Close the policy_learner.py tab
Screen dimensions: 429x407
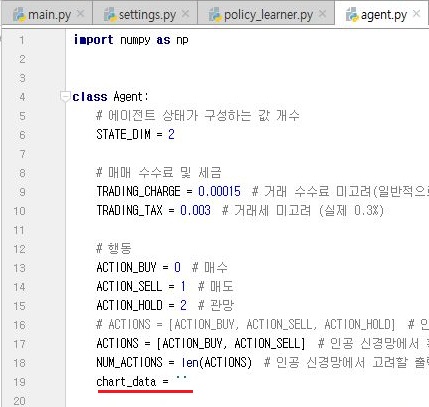[322, 14]
